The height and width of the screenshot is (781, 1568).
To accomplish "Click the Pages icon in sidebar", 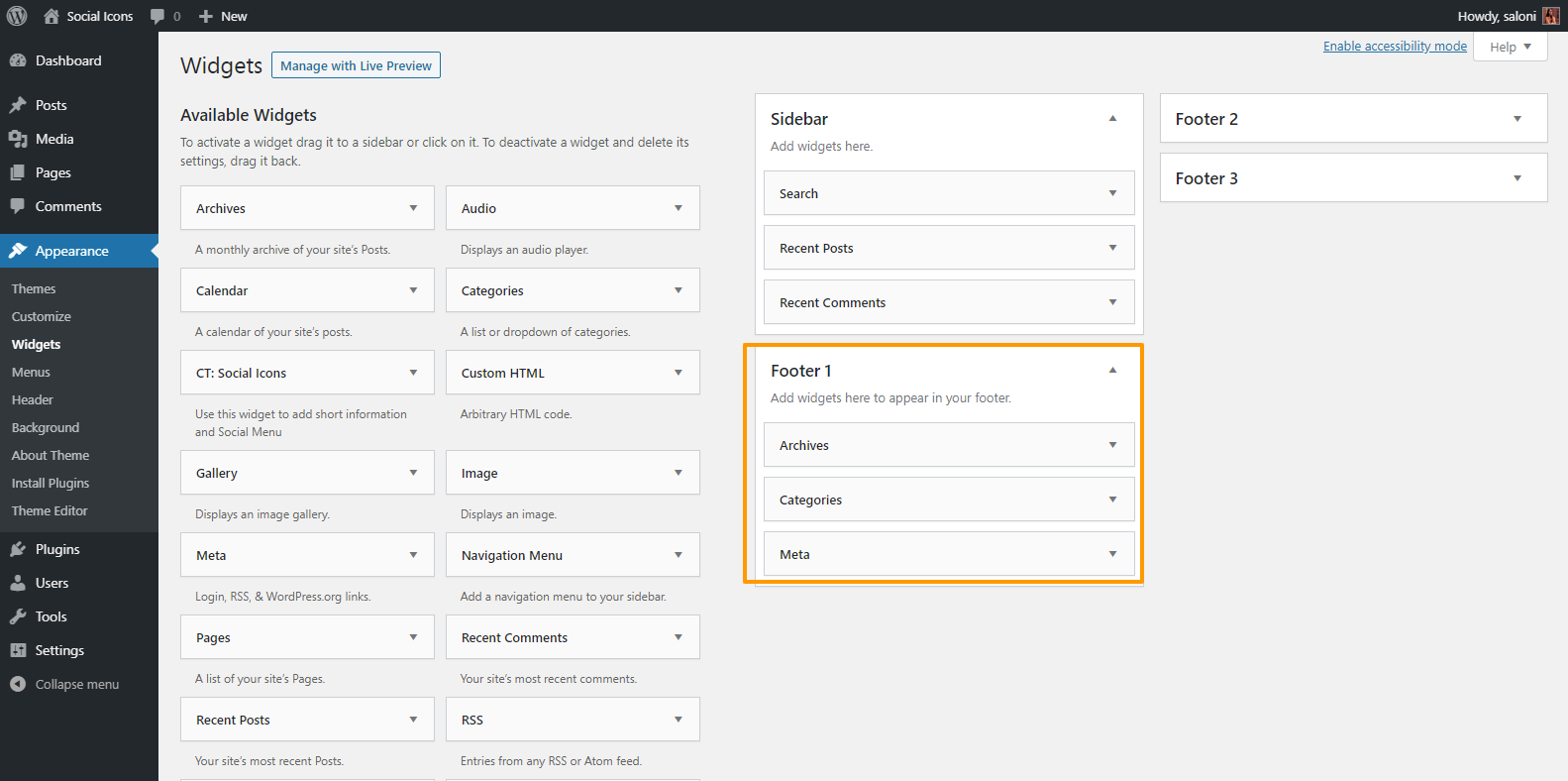I will coord(18,172).
